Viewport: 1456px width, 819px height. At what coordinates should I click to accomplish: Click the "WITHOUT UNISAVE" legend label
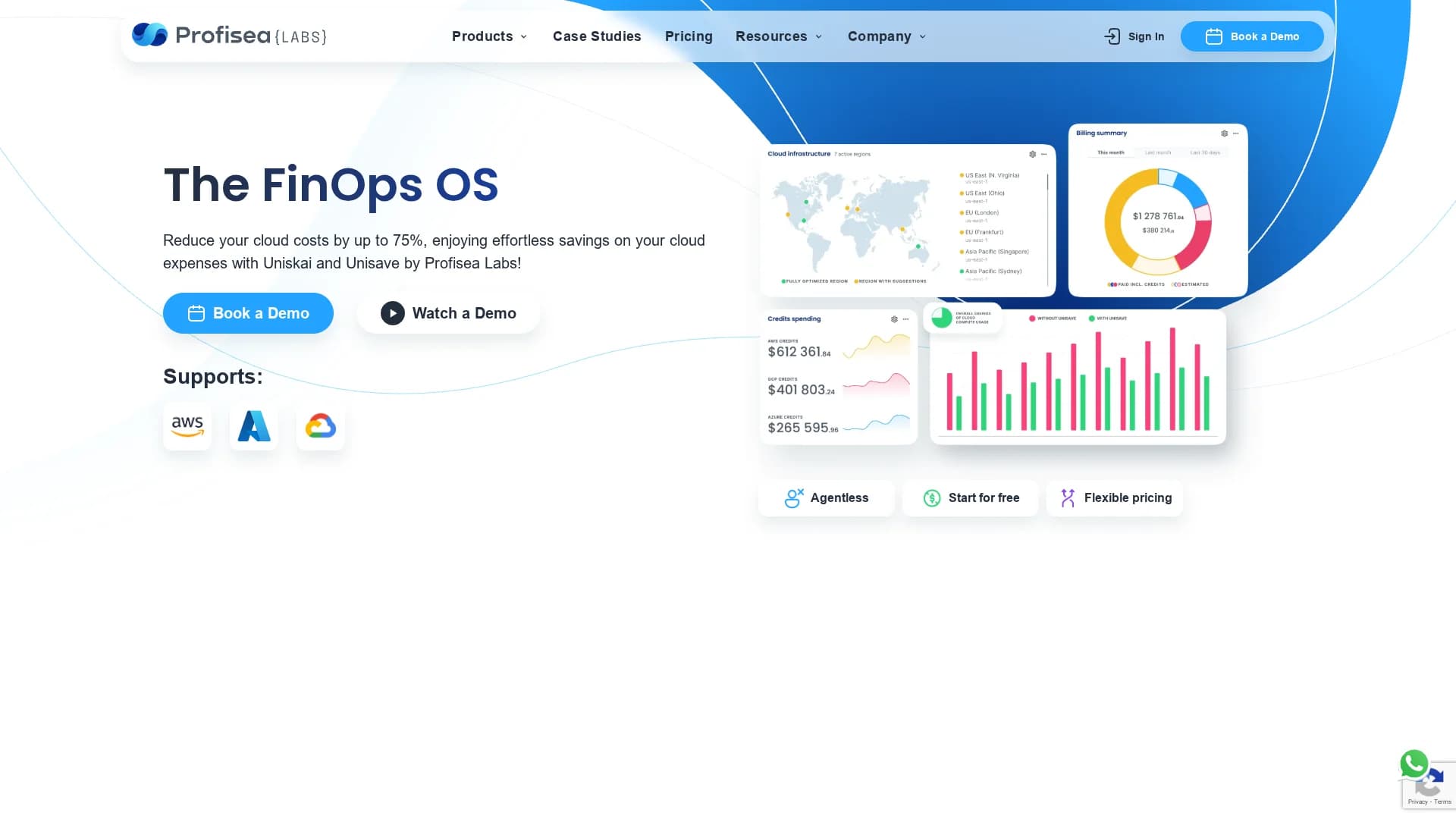1056,318
